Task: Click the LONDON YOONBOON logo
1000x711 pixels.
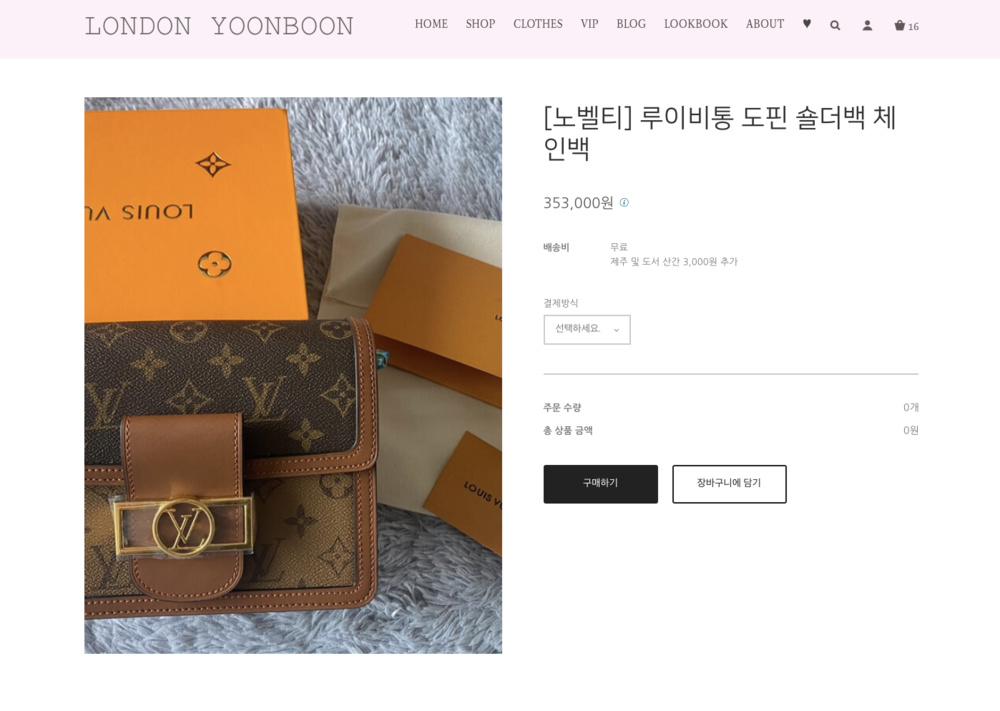Action: point(219,26)
